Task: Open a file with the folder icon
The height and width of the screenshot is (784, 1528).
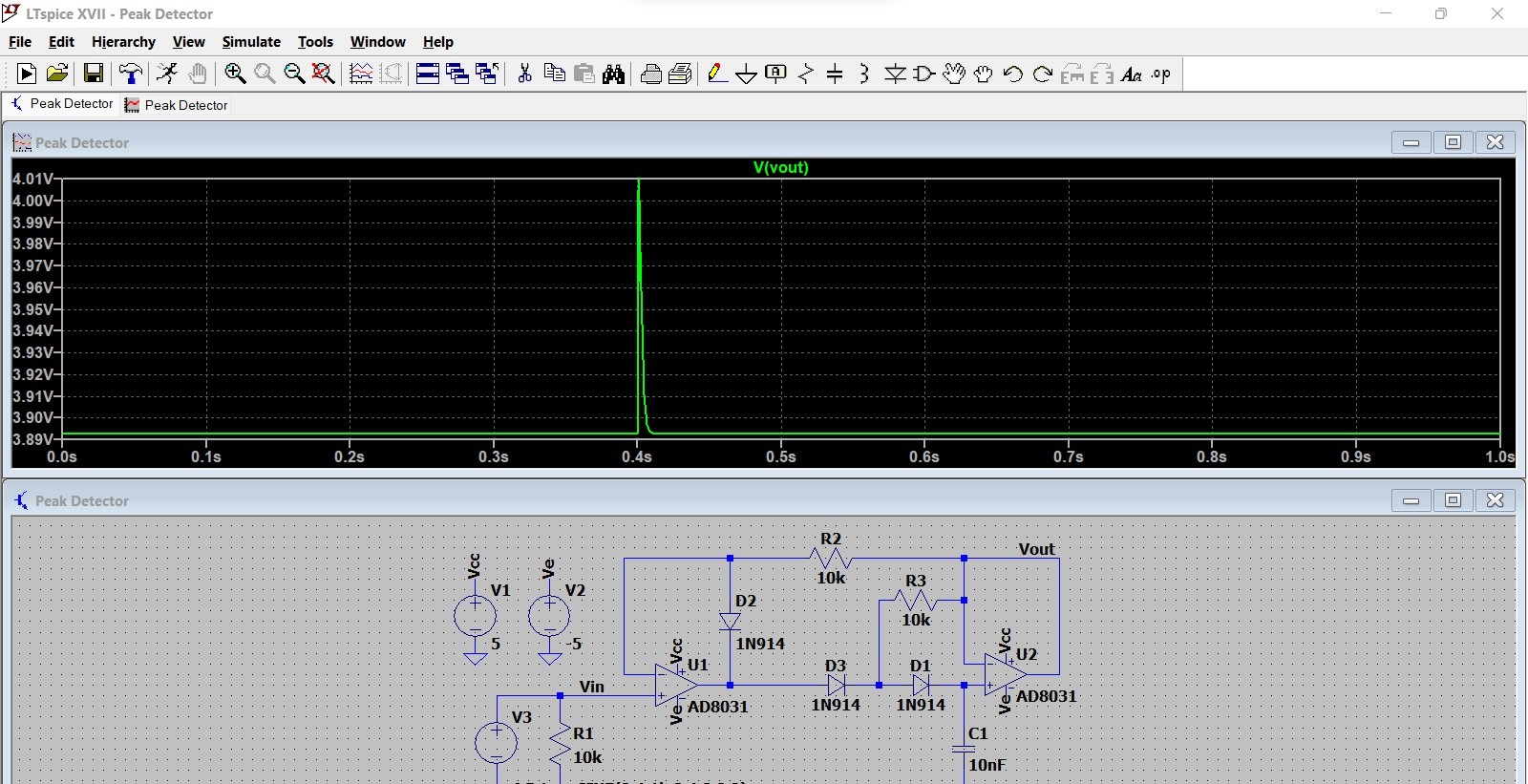Action: coord(57,74)
